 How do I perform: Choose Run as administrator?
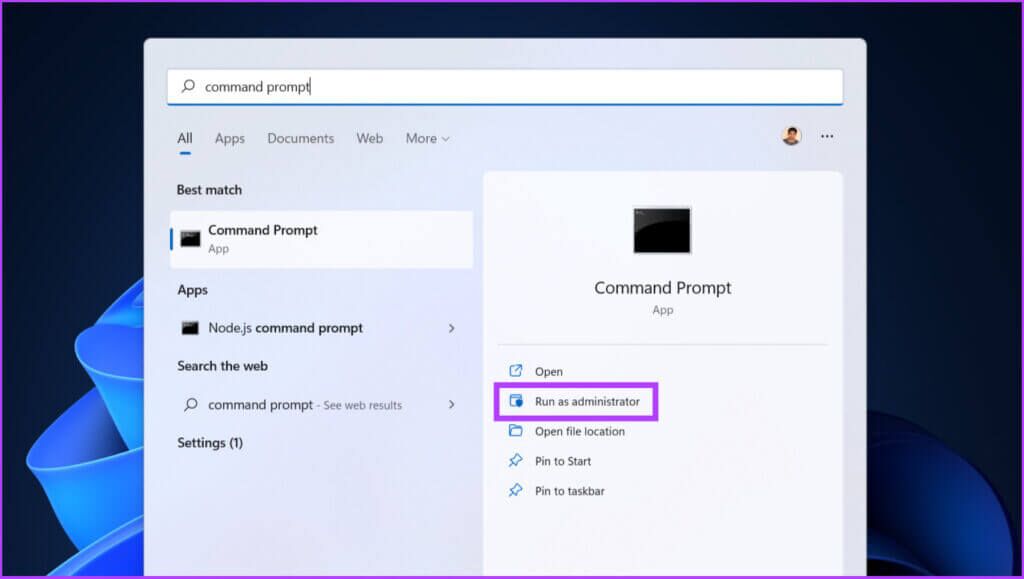(587, 401)
